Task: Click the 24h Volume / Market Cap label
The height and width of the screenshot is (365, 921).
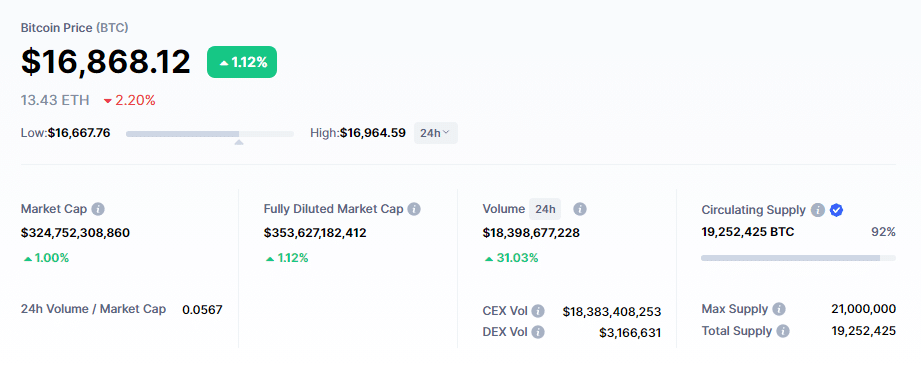Action: (x=93, y=309)
